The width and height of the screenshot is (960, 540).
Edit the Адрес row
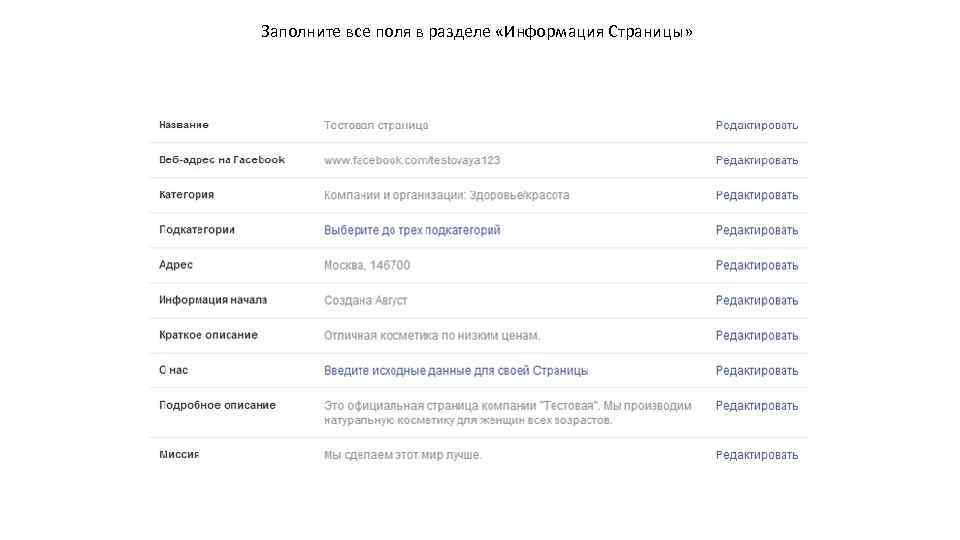point(756,265)
